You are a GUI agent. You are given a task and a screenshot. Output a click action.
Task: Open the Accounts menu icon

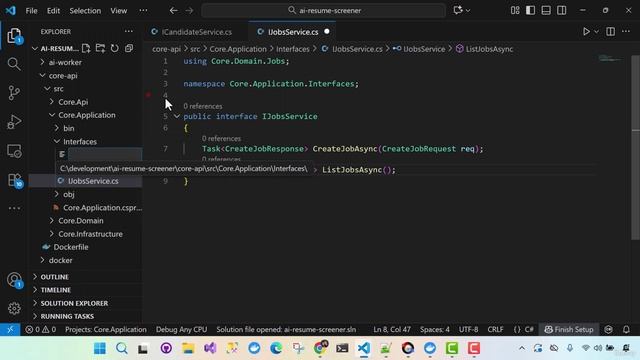click(14, 280)
